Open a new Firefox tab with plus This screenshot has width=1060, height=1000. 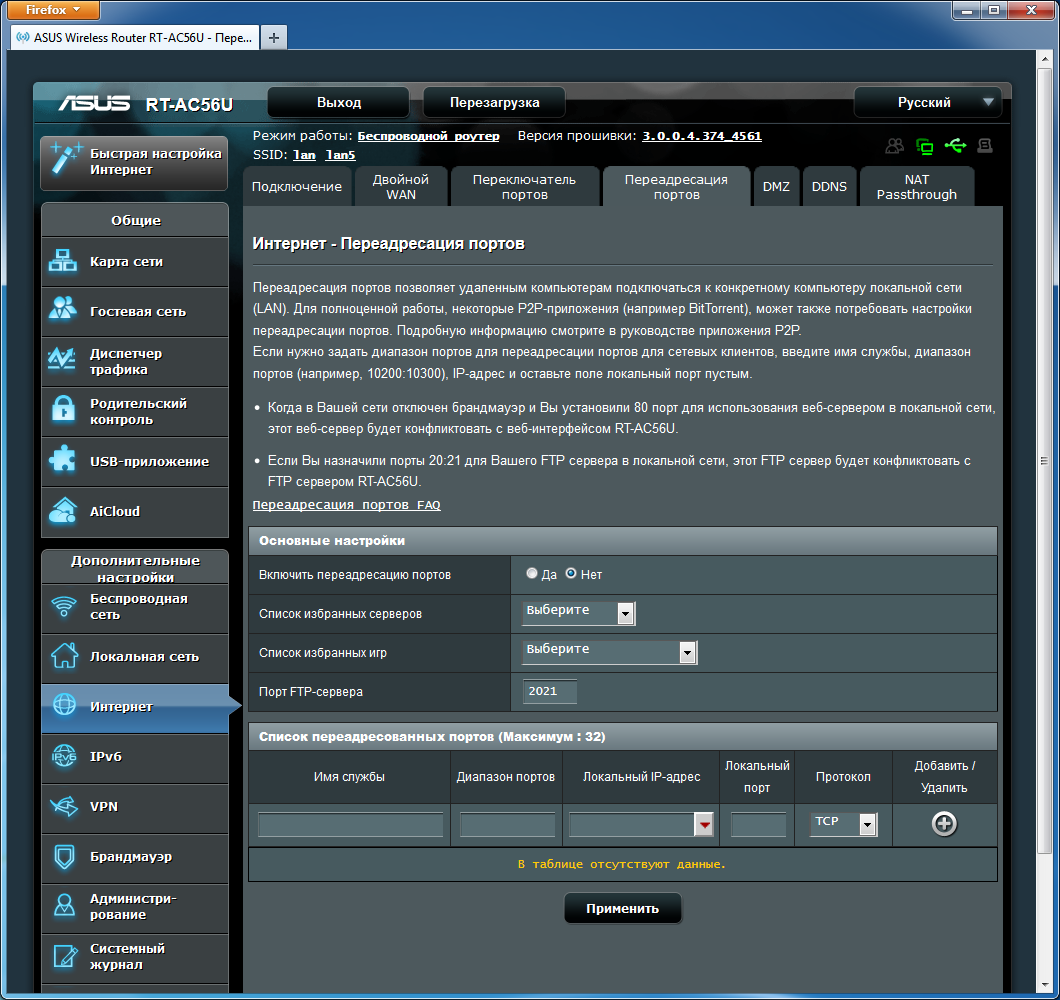274,38
